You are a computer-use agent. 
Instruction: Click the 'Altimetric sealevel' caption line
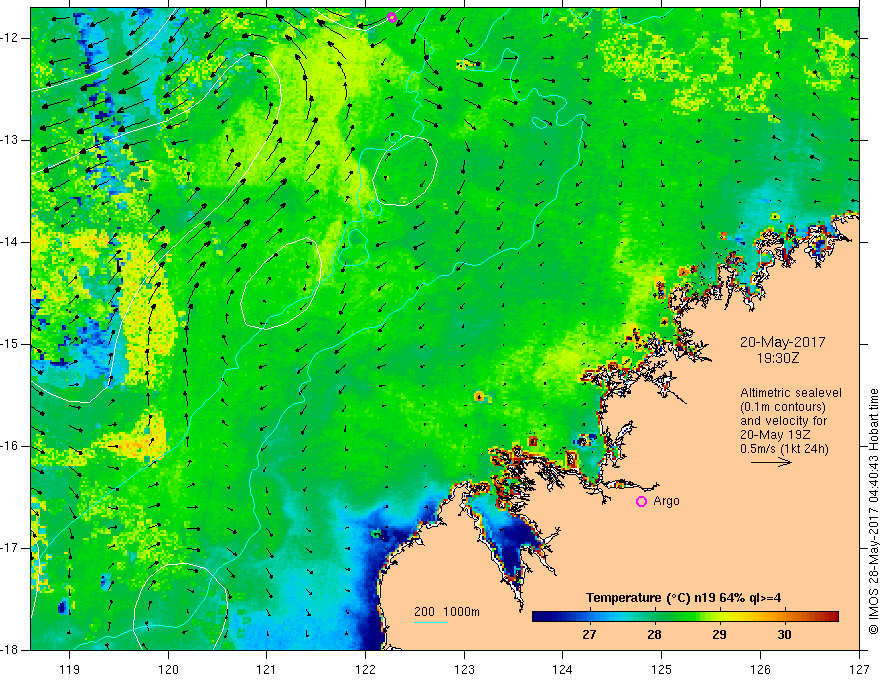(x=791, y=393)
